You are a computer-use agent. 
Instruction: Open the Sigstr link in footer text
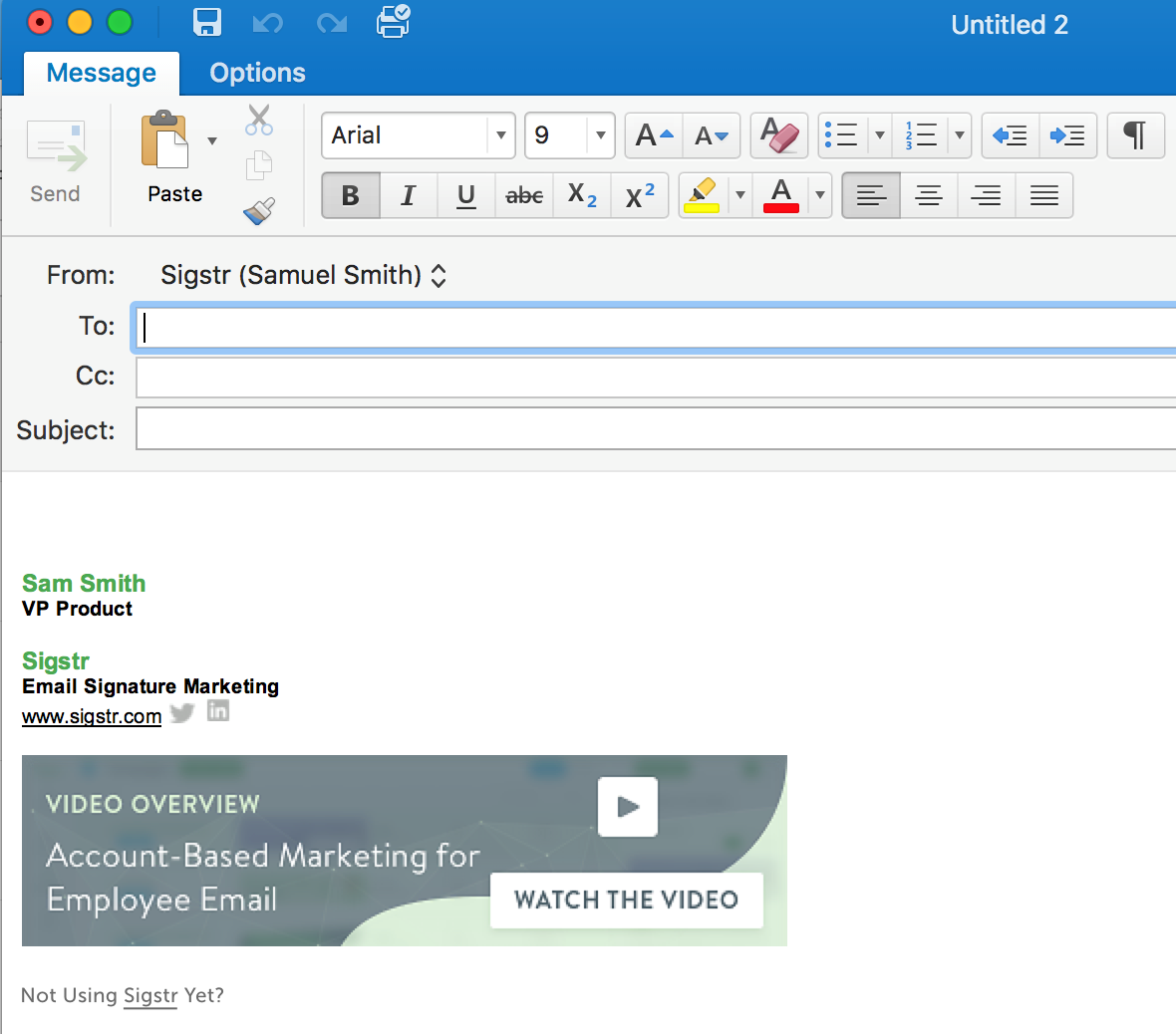coord(150,996)
